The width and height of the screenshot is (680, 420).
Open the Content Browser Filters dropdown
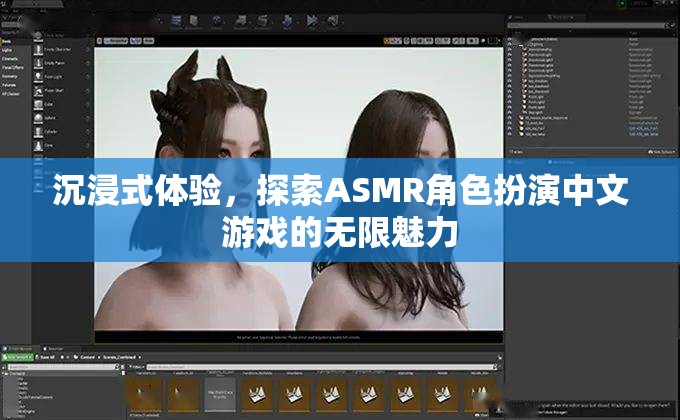(x=136, y=367)
